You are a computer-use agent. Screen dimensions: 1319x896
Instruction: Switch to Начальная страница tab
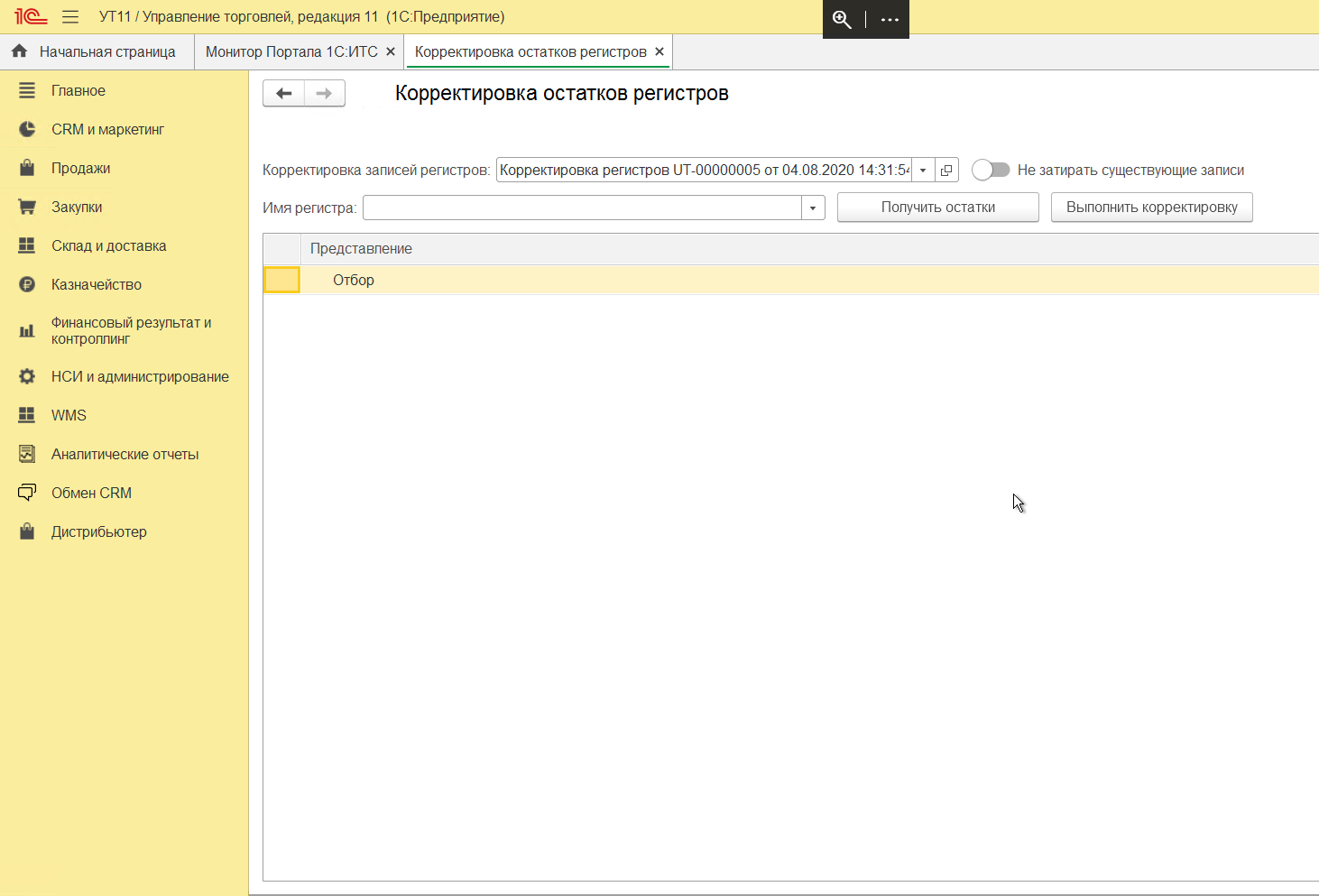[x=97, y=51]
